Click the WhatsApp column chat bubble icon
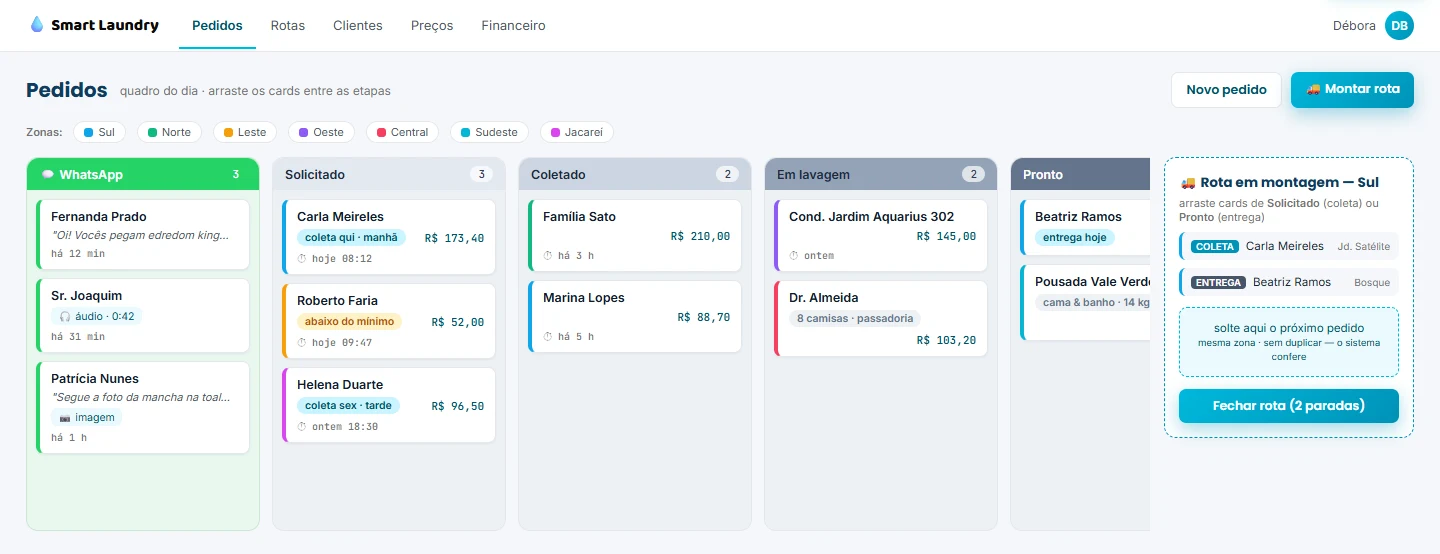1440x554 pixels. (x=48, y=175)
